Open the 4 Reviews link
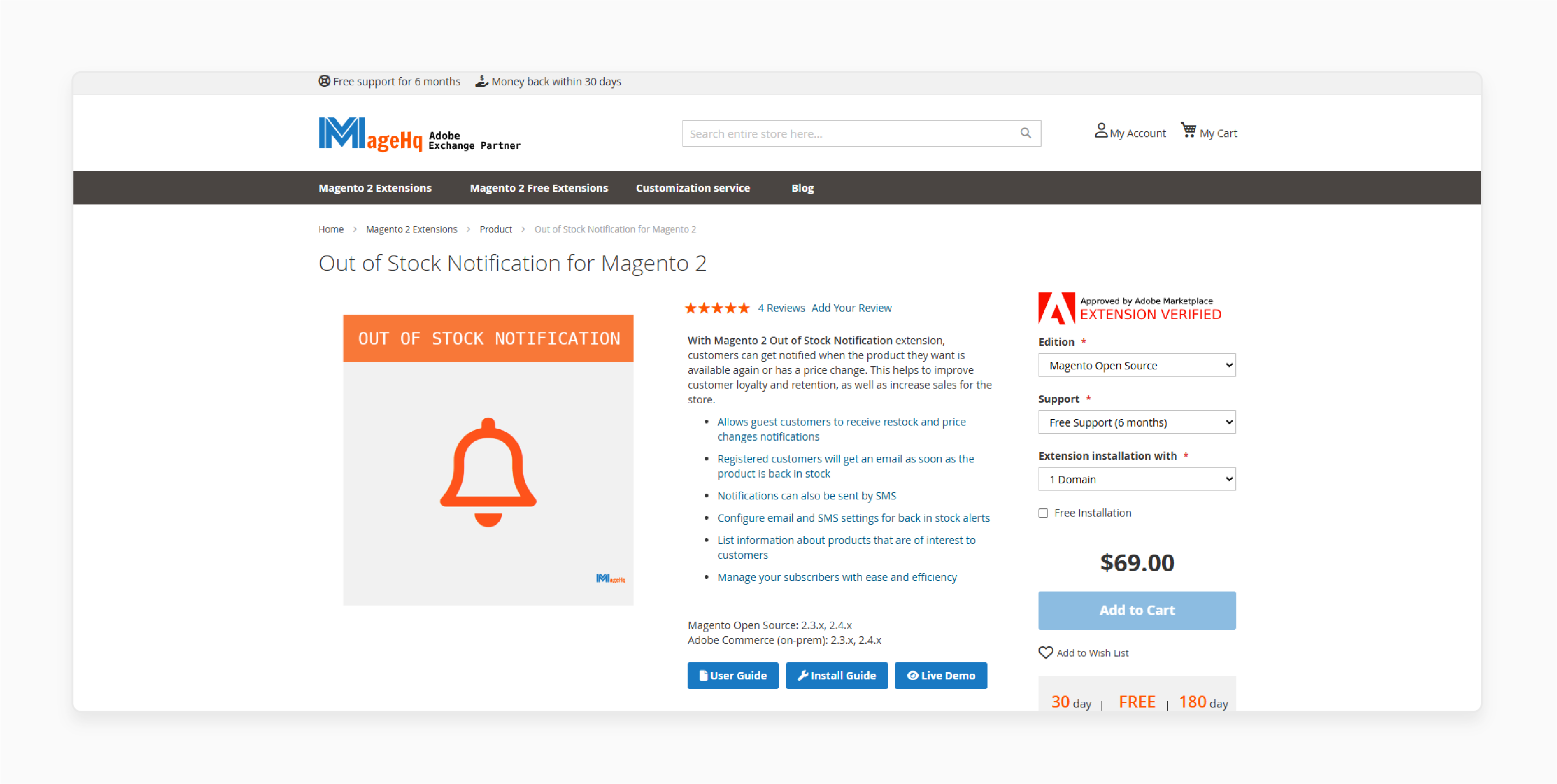The image size is (1557, 784). click(x=781, y=308)
